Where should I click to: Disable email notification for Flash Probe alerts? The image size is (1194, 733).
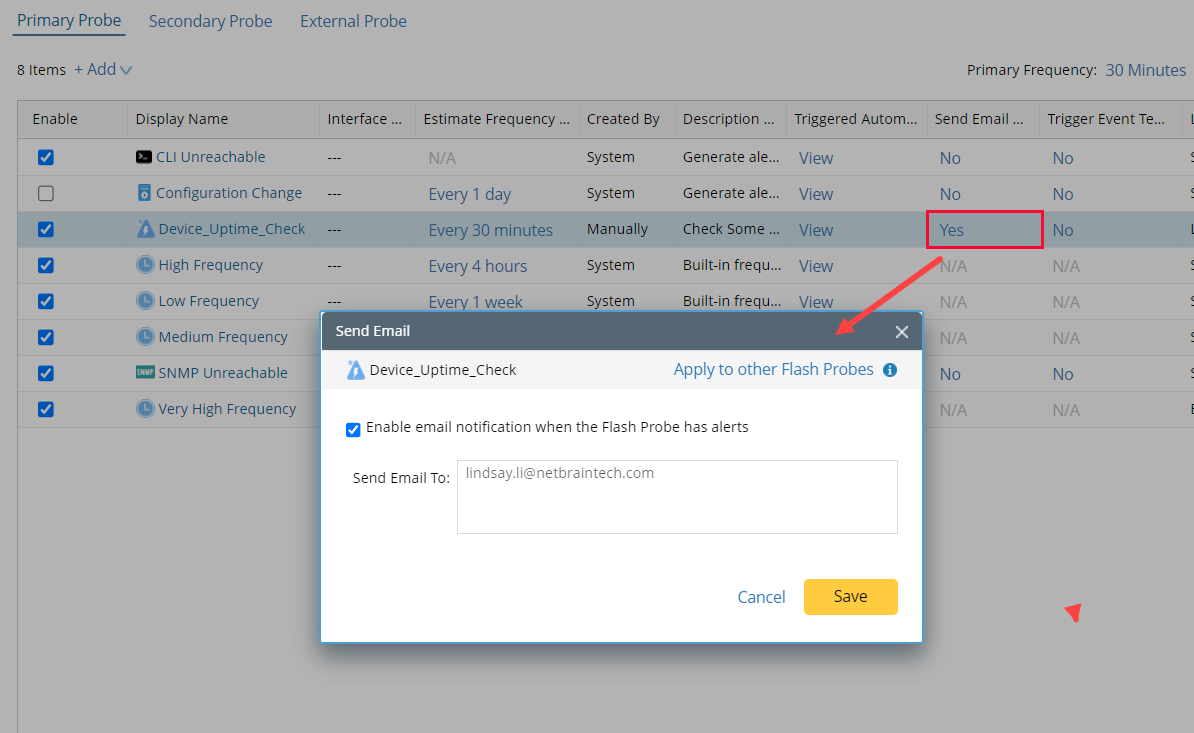click(x=353, y=429)
